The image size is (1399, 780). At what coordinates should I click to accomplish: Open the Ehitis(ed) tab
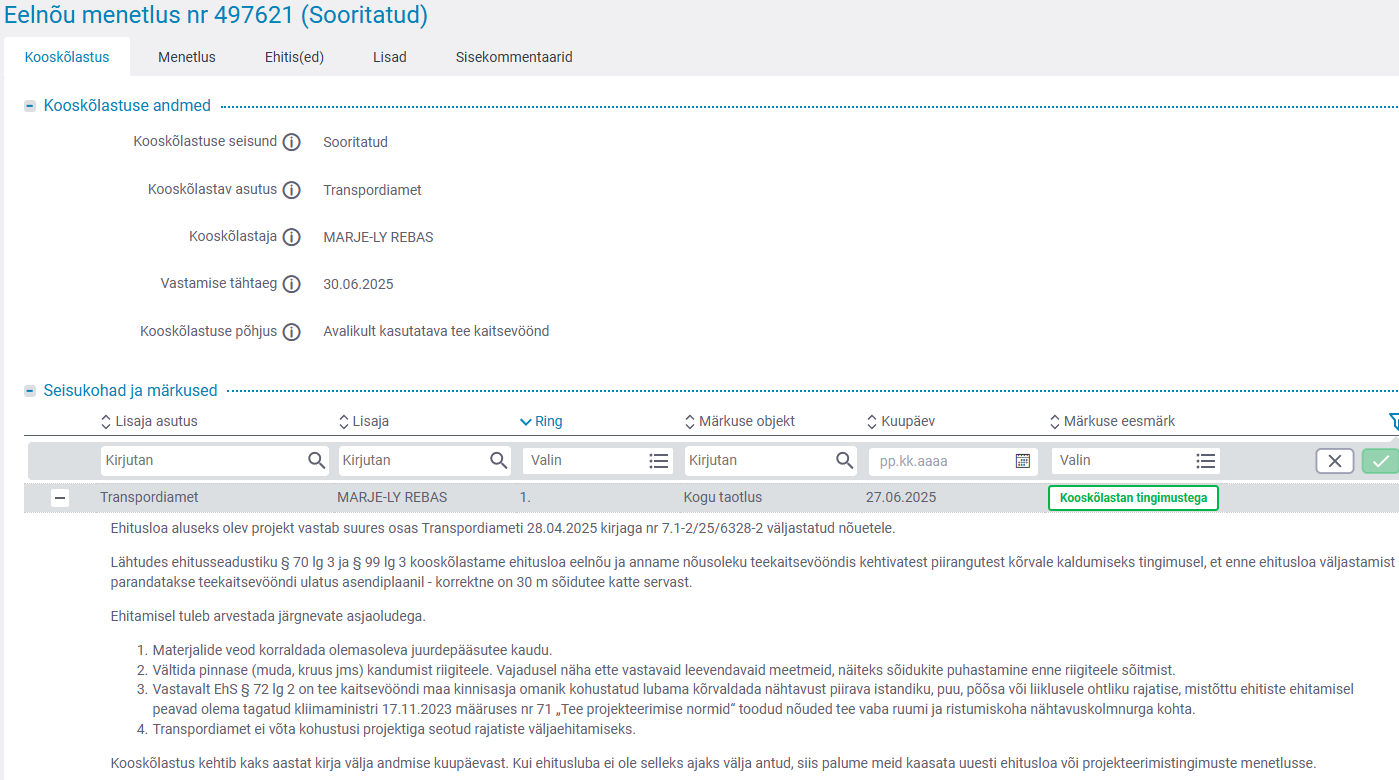294,57
